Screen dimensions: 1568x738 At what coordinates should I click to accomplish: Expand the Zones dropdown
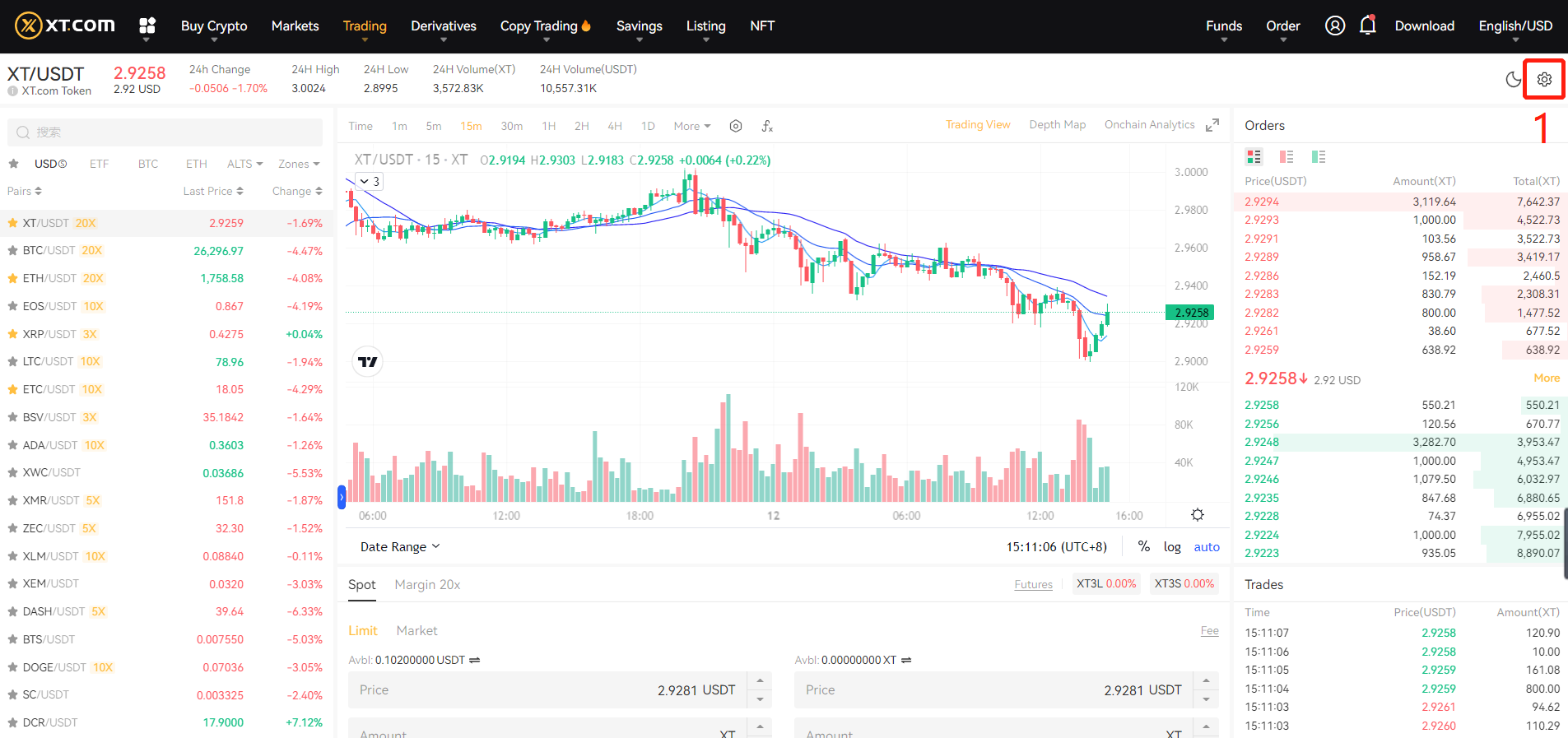click(299, 164)
